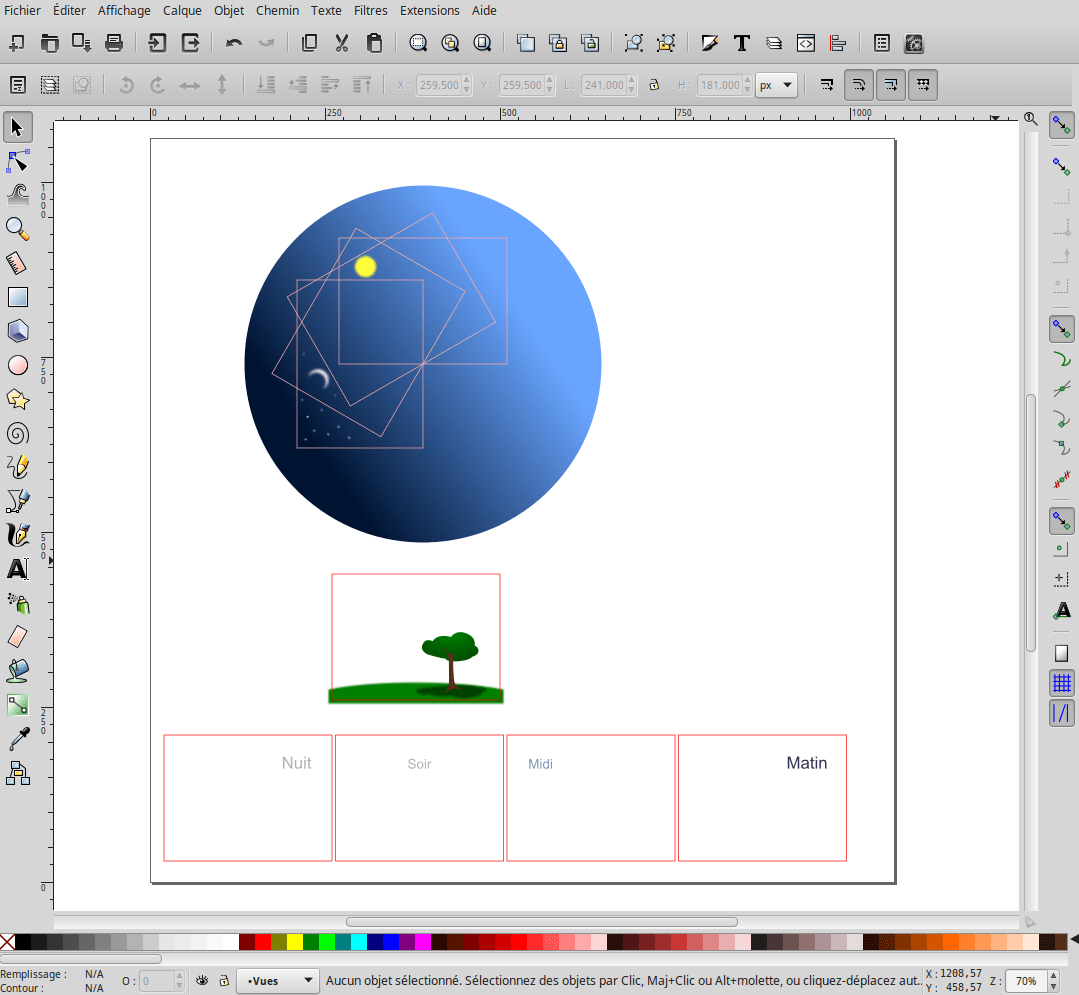Toggle snap to grid button
The height and width of the screenshot is (995, 1079).
1062,683
